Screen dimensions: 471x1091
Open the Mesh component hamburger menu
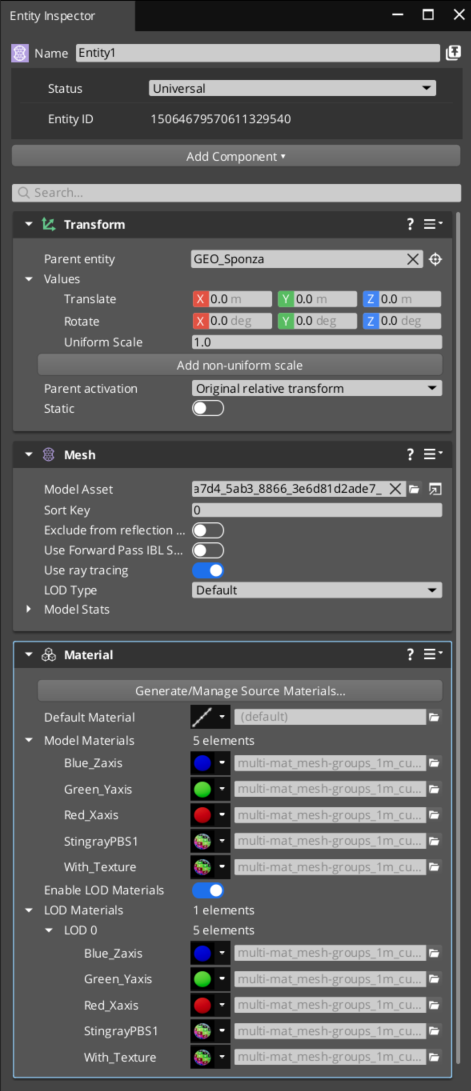[432, 454]
